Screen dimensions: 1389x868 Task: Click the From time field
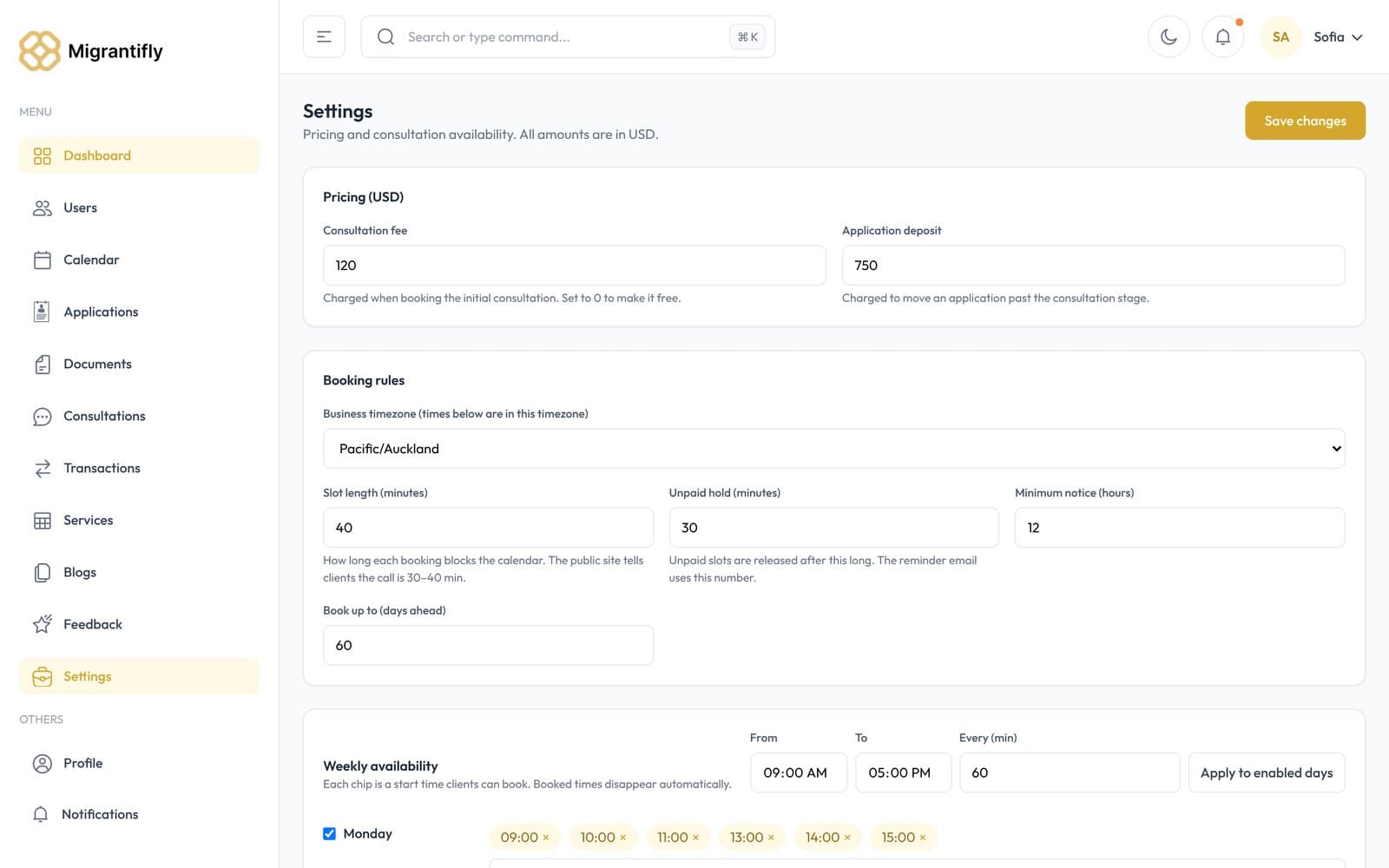tap(799, 773)
